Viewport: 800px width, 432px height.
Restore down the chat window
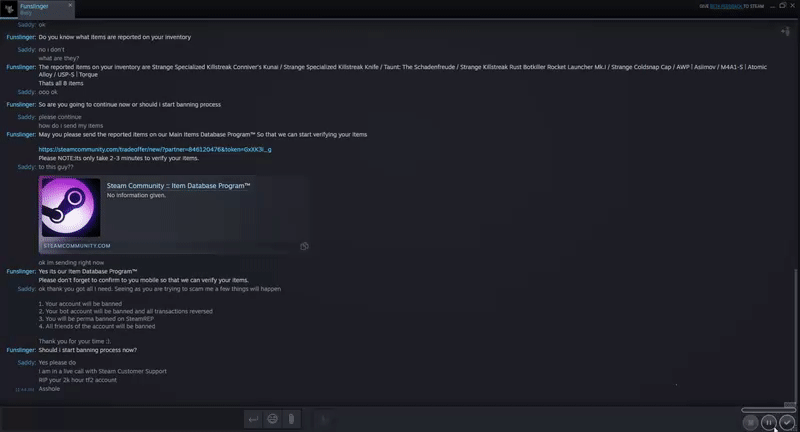click(x=782, y=6)
